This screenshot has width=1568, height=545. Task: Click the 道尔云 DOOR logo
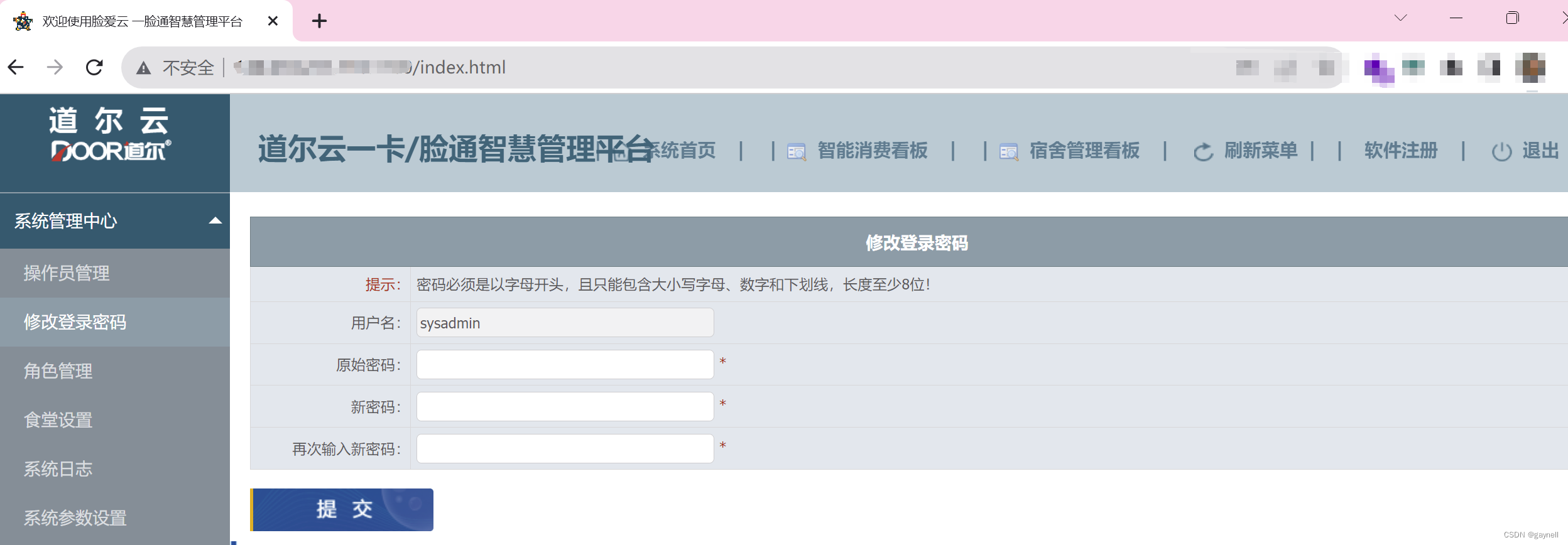(x=110, y=134)
